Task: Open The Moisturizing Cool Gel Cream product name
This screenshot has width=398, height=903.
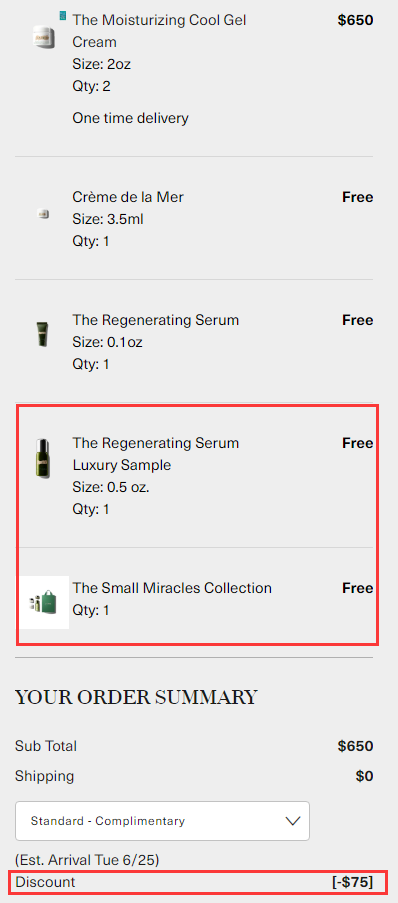Action: 159,31
